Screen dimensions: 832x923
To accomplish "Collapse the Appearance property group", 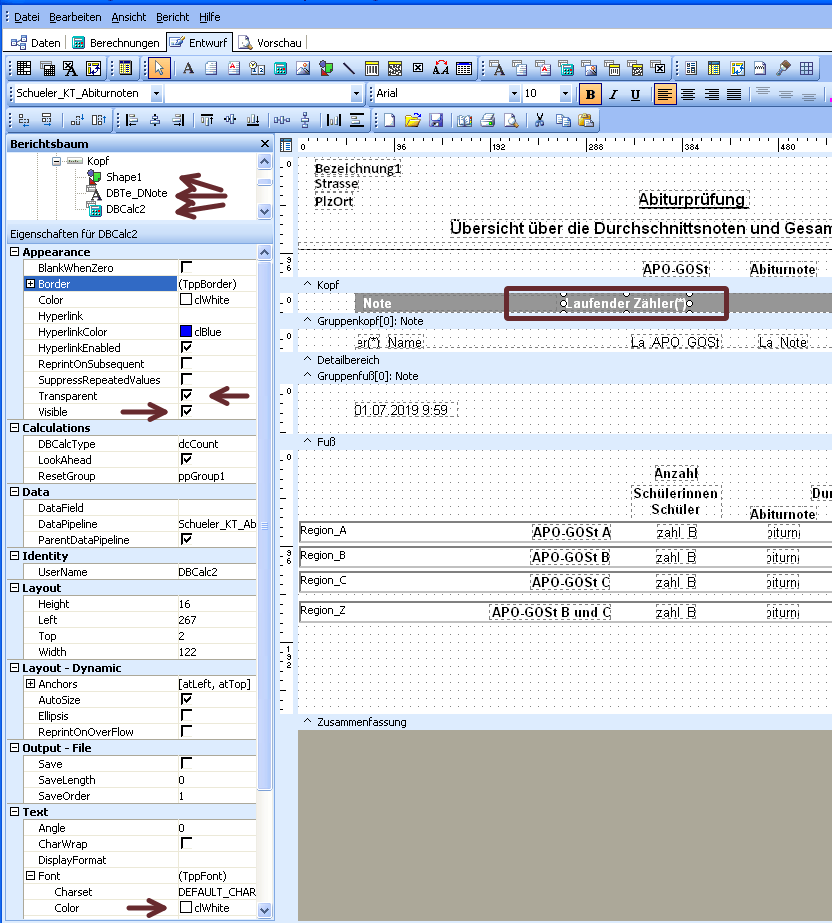I will 15,251.
